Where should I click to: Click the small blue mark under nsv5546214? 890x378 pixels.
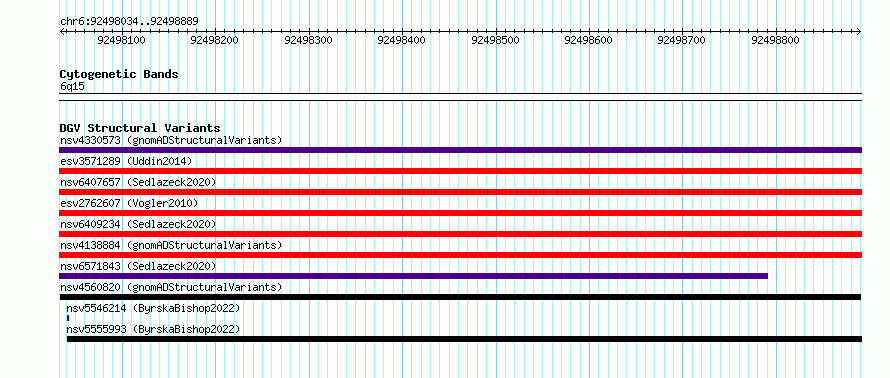[x=68, y=318]
